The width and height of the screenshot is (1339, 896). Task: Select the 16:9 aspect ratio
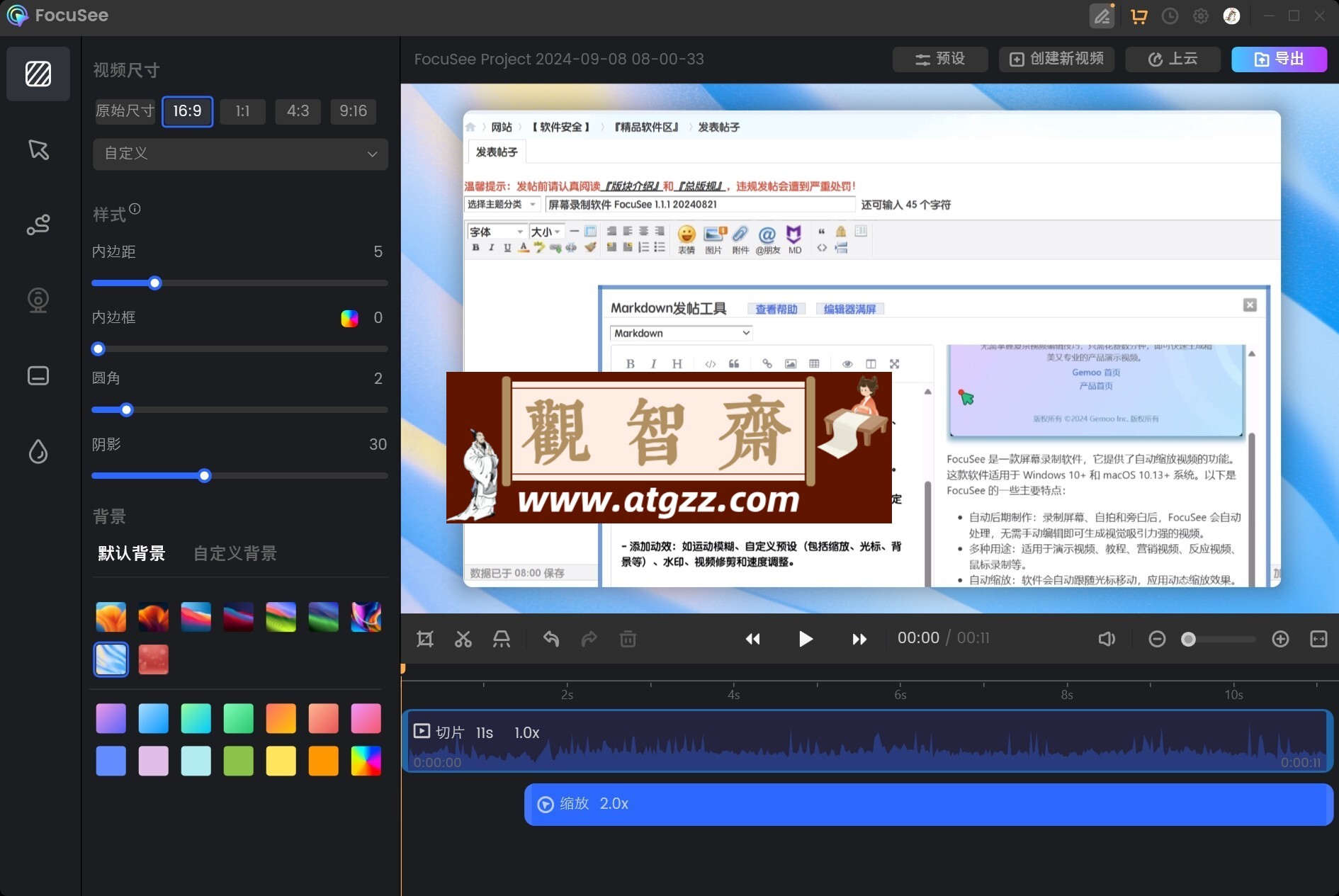coord(187,111)
